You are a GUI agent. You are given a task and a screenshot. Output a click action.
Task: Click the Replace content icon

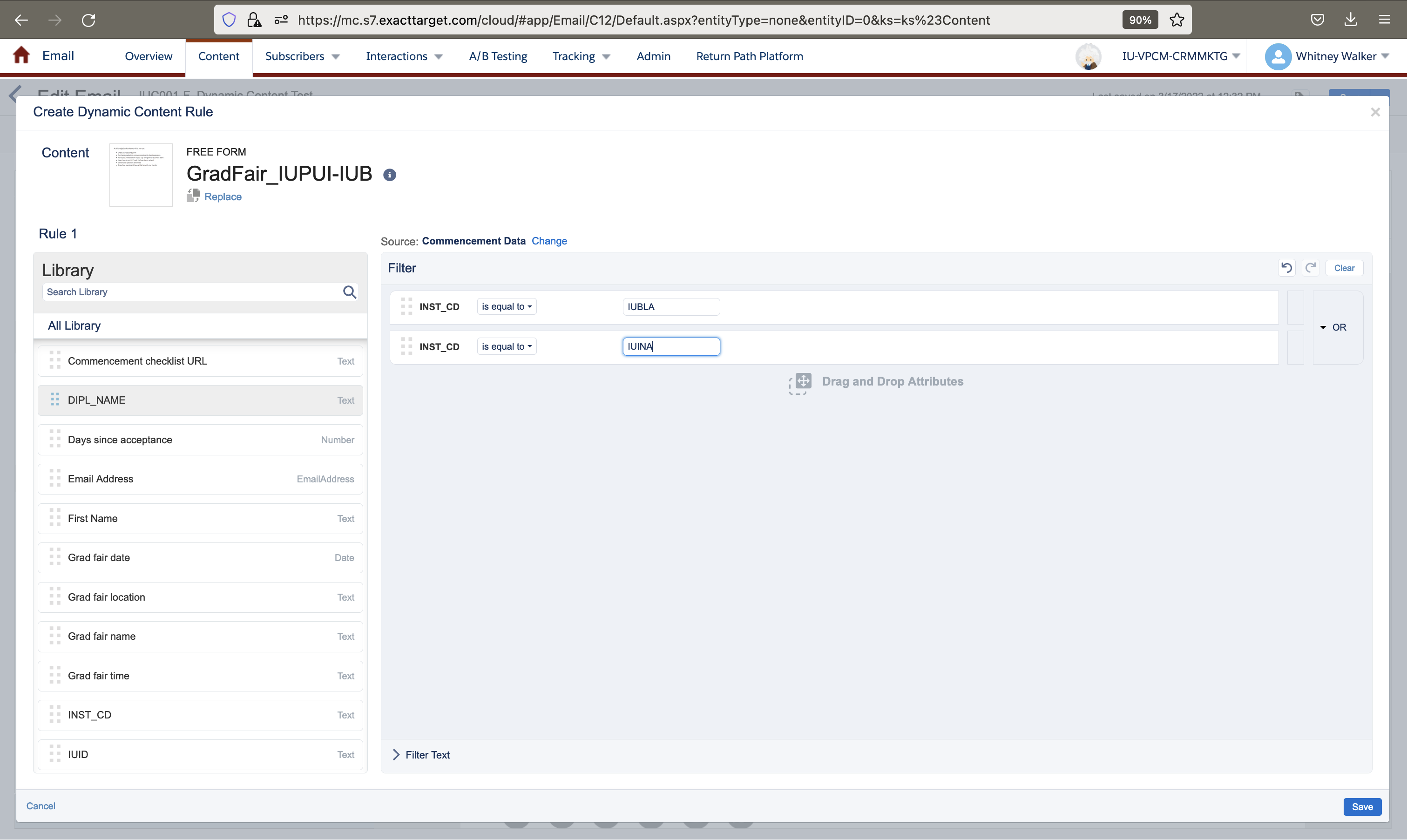coord(193,196)
